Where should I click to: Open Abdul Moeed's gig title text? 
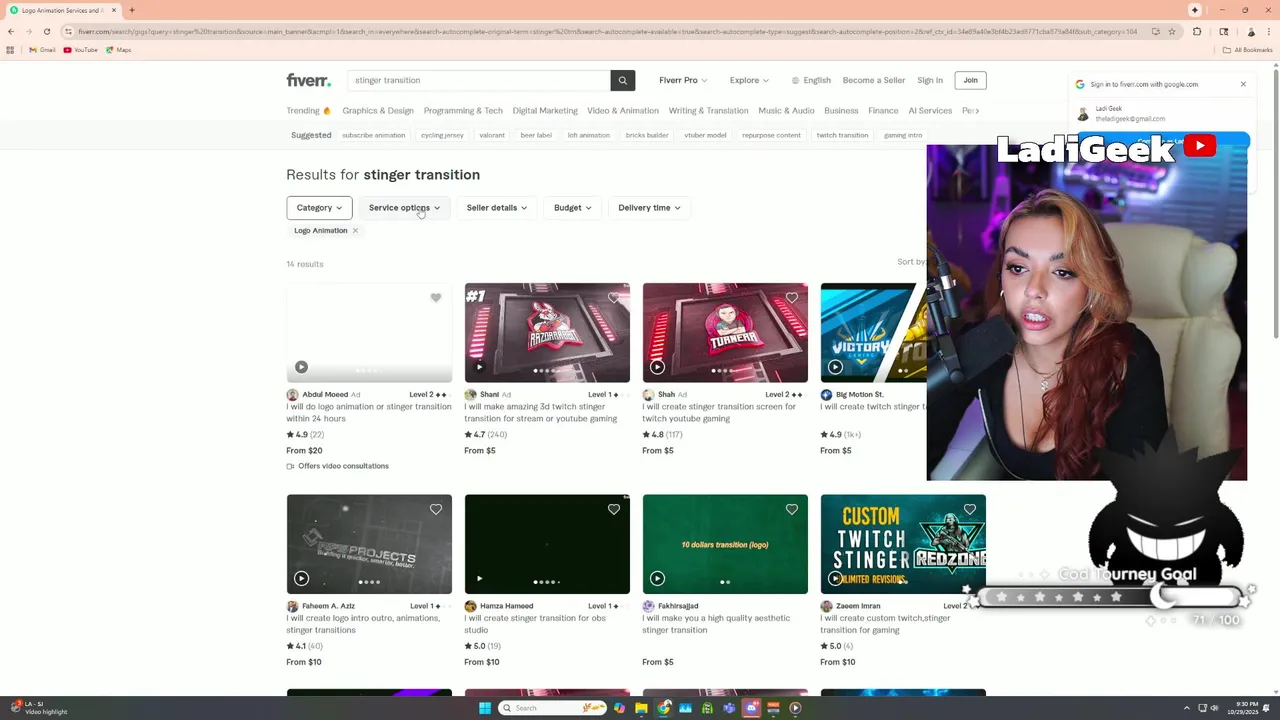pyautogui.click(x=368, y=413)
